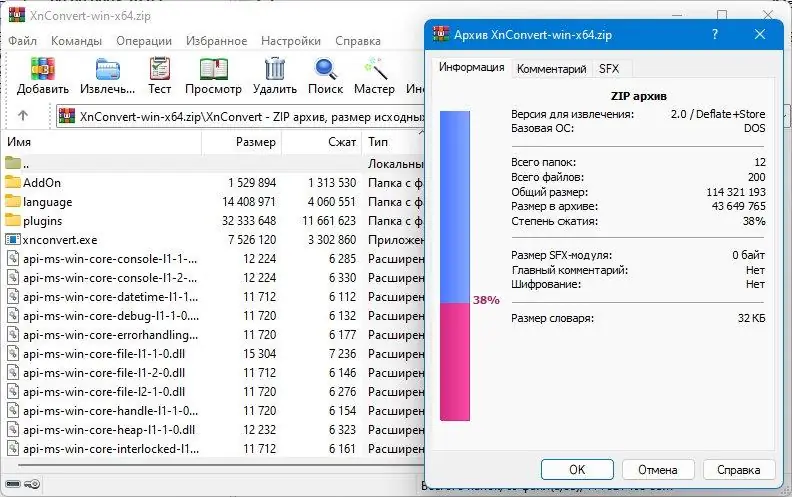
Task: Click the WinRAR icon in dialog title
Action: click(x=441, y=34)
